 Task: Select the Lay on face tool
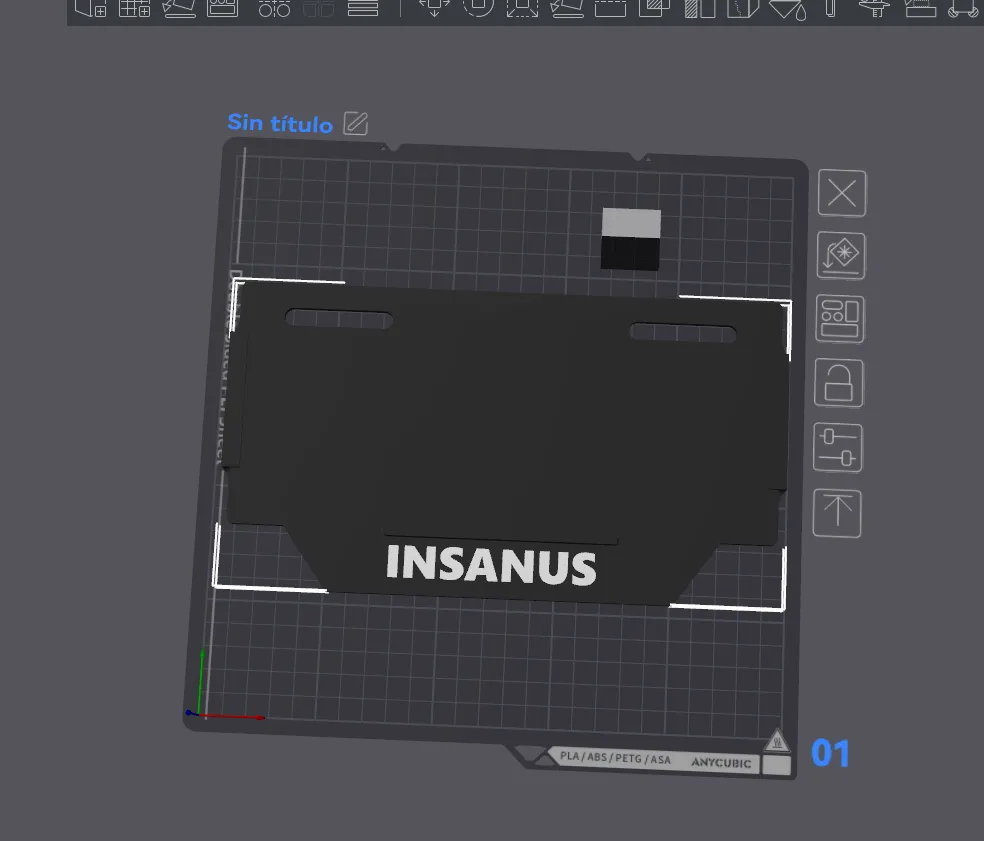pyautogui.click(x=566, y=8)
